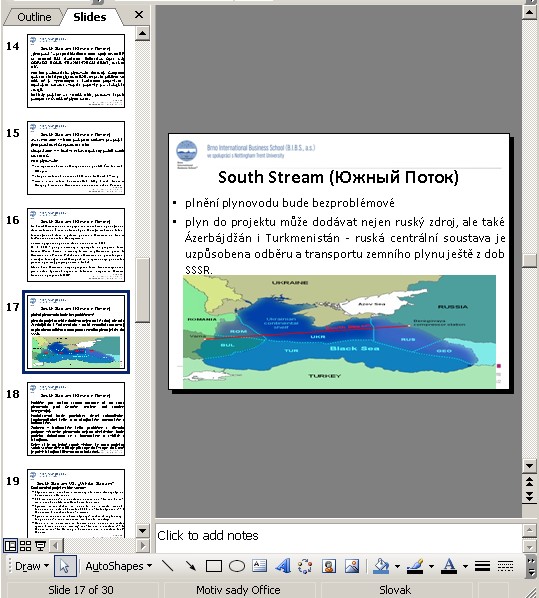Click slide area scroll down arrow
Viewport: 539px width, 598px height.
click(x=529, y=466)
